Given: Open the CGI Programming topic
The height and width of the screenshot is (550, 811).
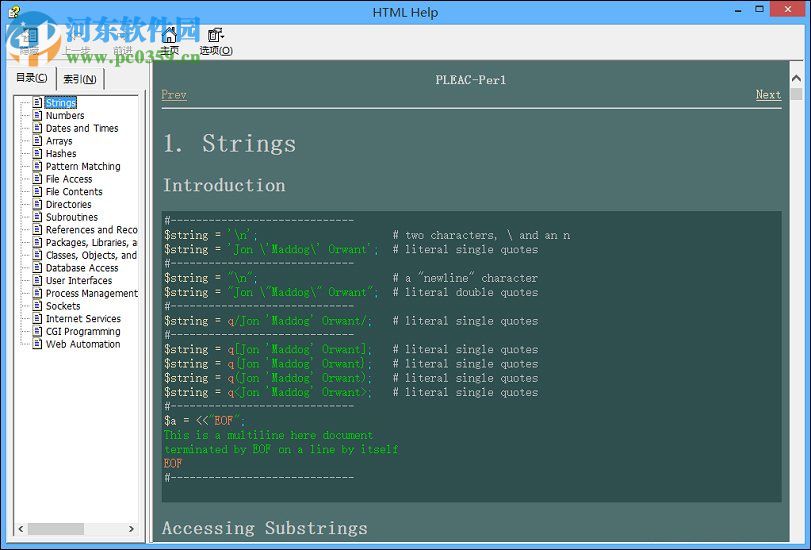Looking at the screenshot, I should pyautogui.click(x=83, y=331).
